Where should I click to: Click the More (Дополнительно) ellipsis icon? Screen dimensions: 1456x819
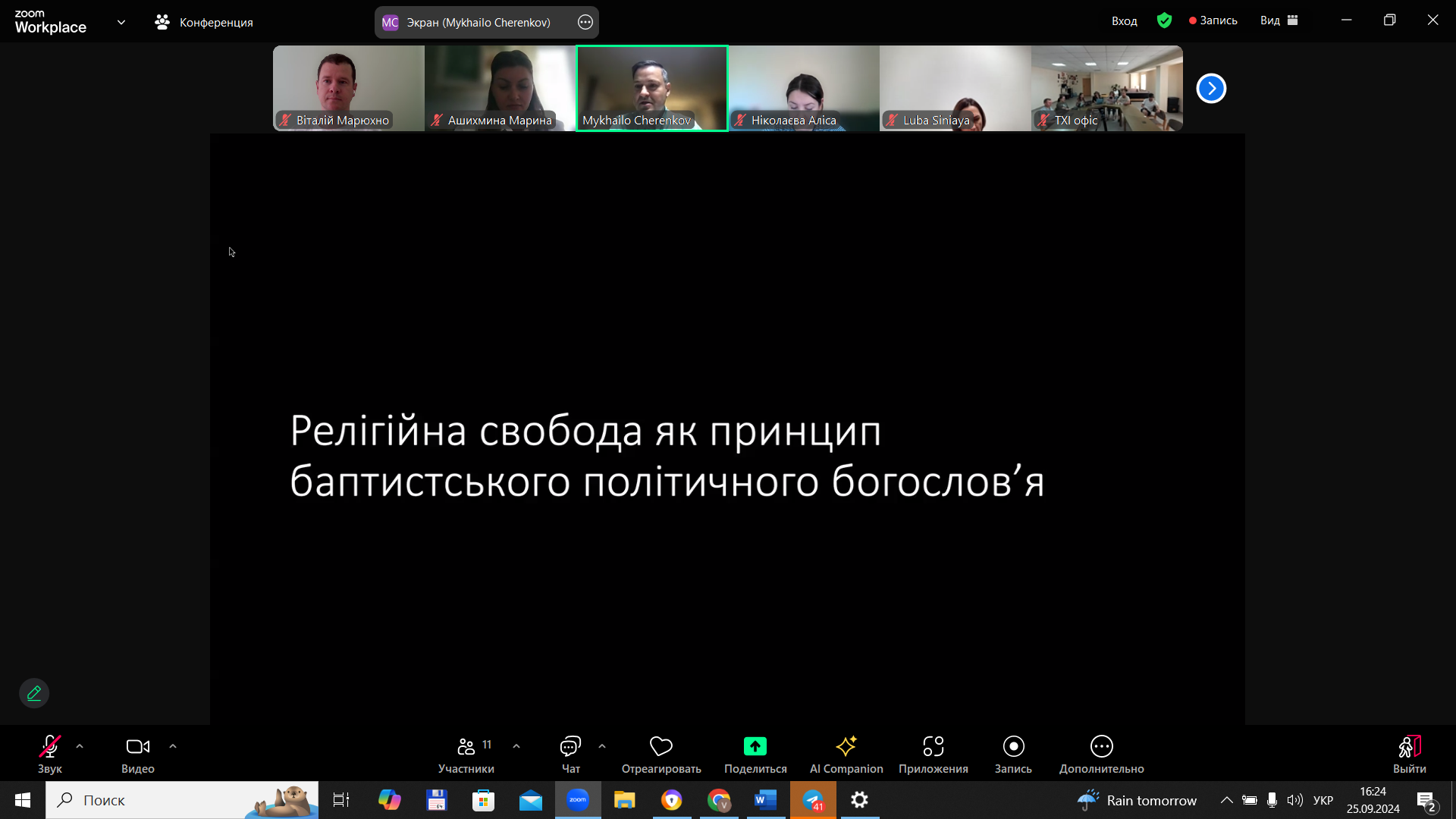(1101, 747)
